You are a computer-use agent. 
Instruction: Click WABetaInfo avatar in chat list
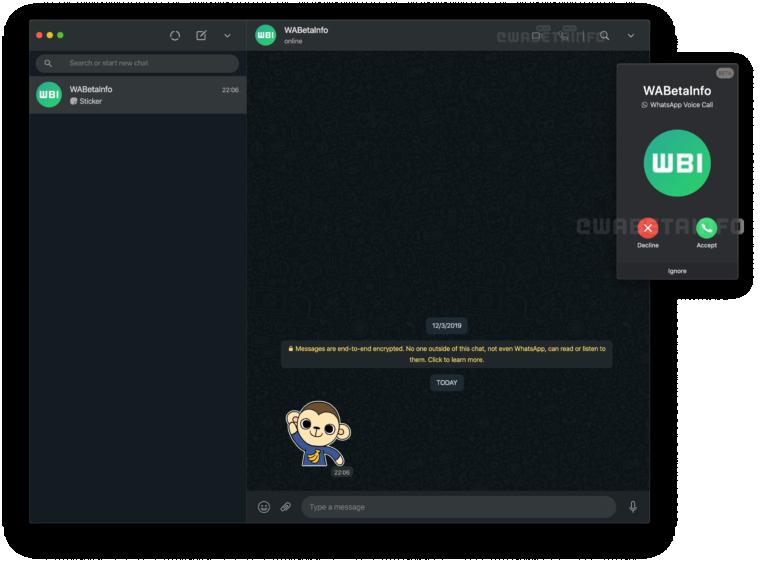[49, 95]
